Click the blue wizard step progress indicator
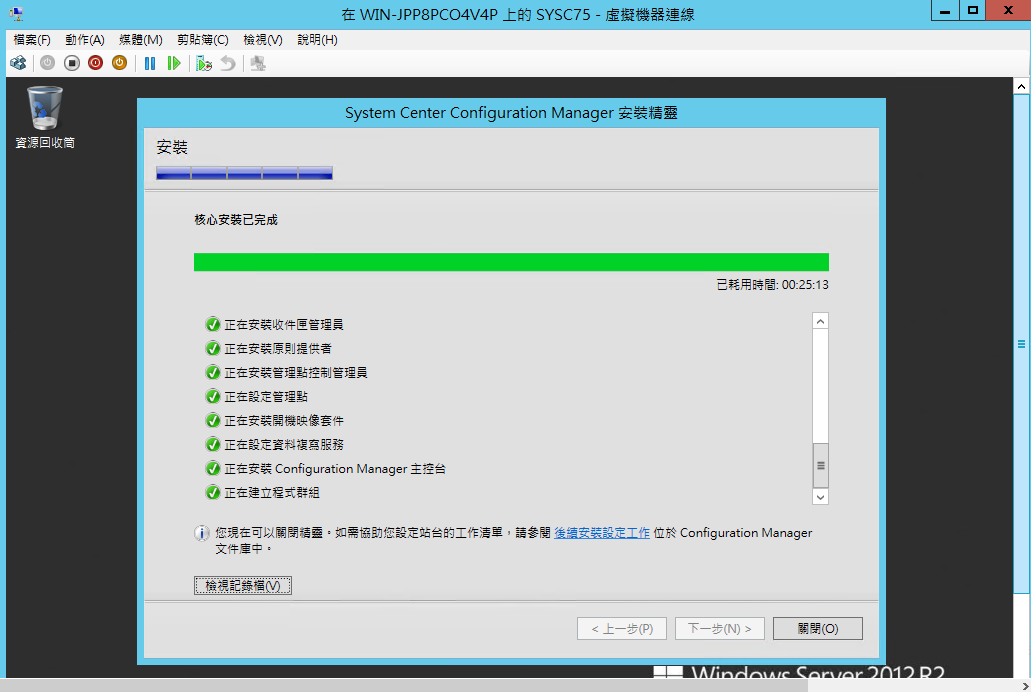Viewport: 1031px width, 692px height. (244, 173)
